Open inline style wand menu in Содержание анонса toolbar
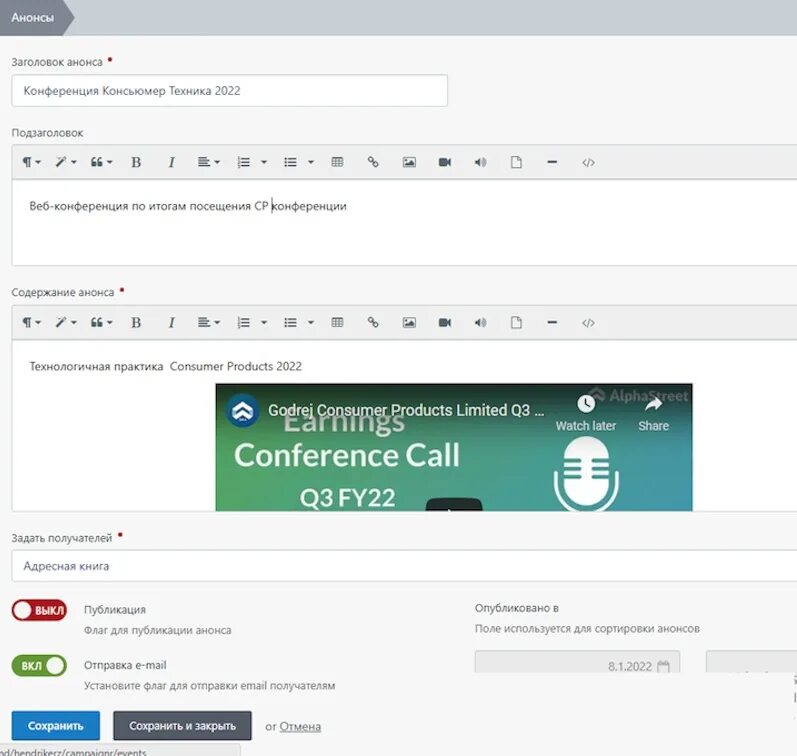 pos(66,322)
